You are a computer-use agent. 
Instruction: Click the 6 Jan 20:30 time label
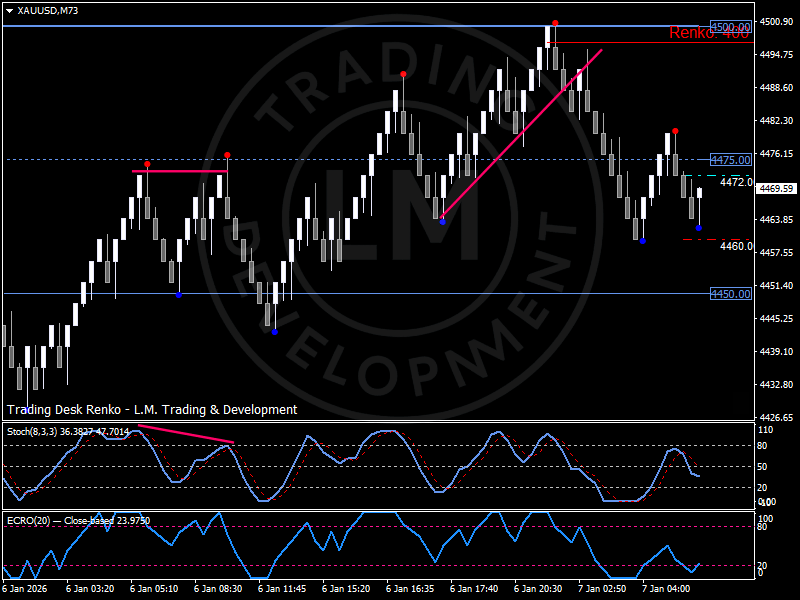click(538, 589)
